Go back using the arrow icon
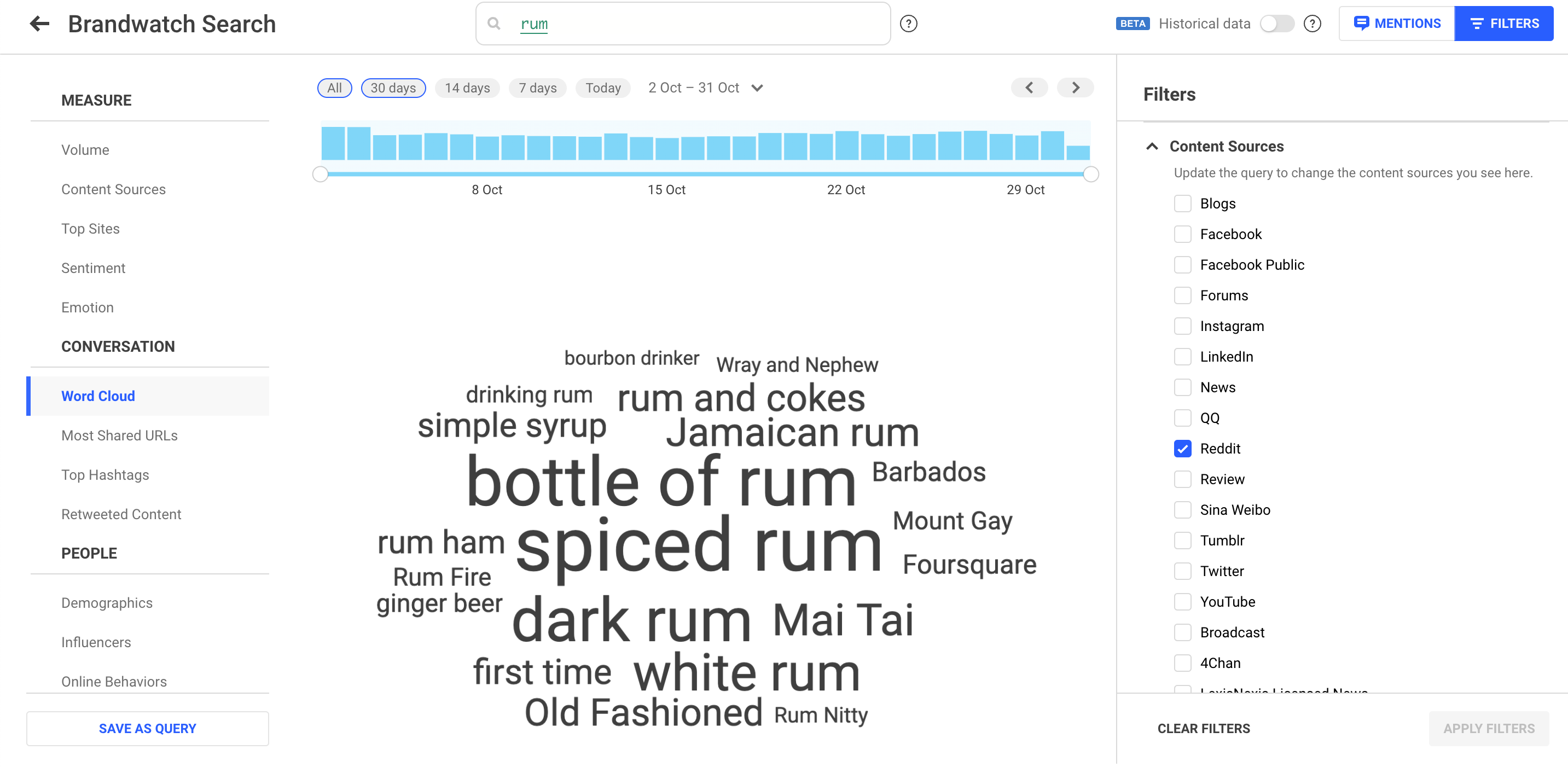Screen dimensions: 1568x767 click(39, 24)
